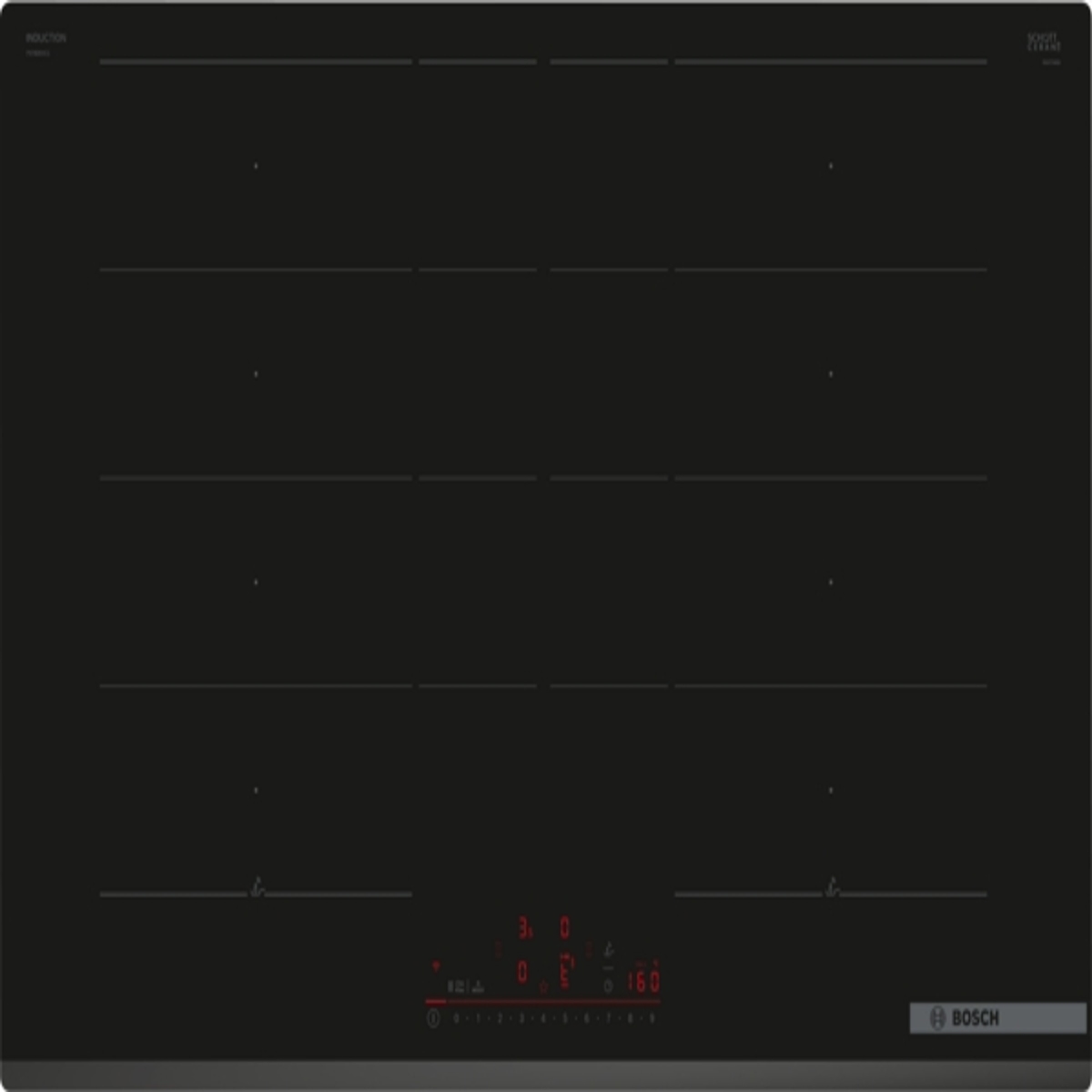Tap the pause/lock icon beside hood symbol
Screen dimensions: 1092x1092
point(455,986)
